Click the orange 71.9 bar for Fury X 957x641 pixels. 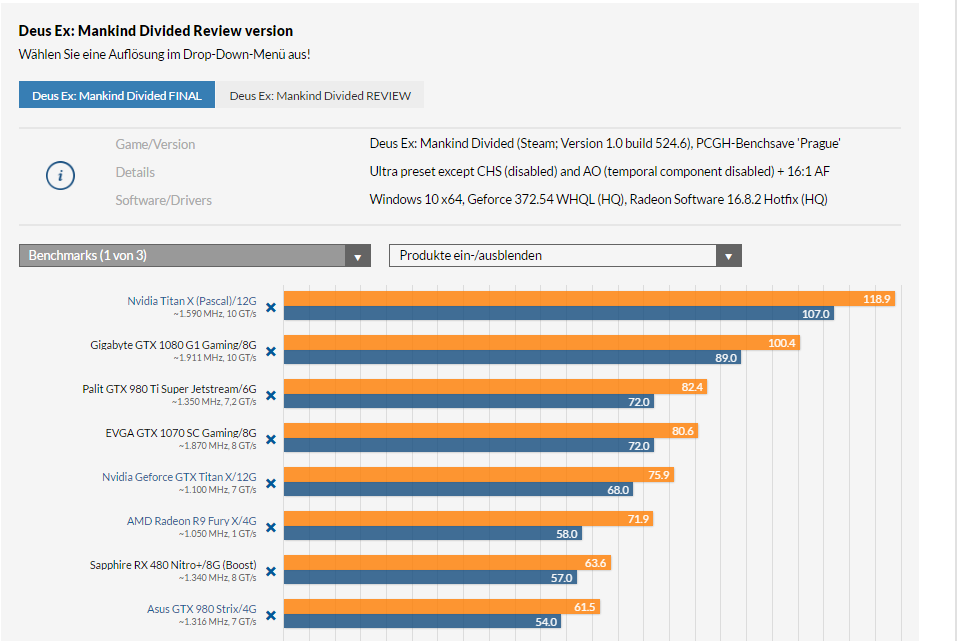468,518
